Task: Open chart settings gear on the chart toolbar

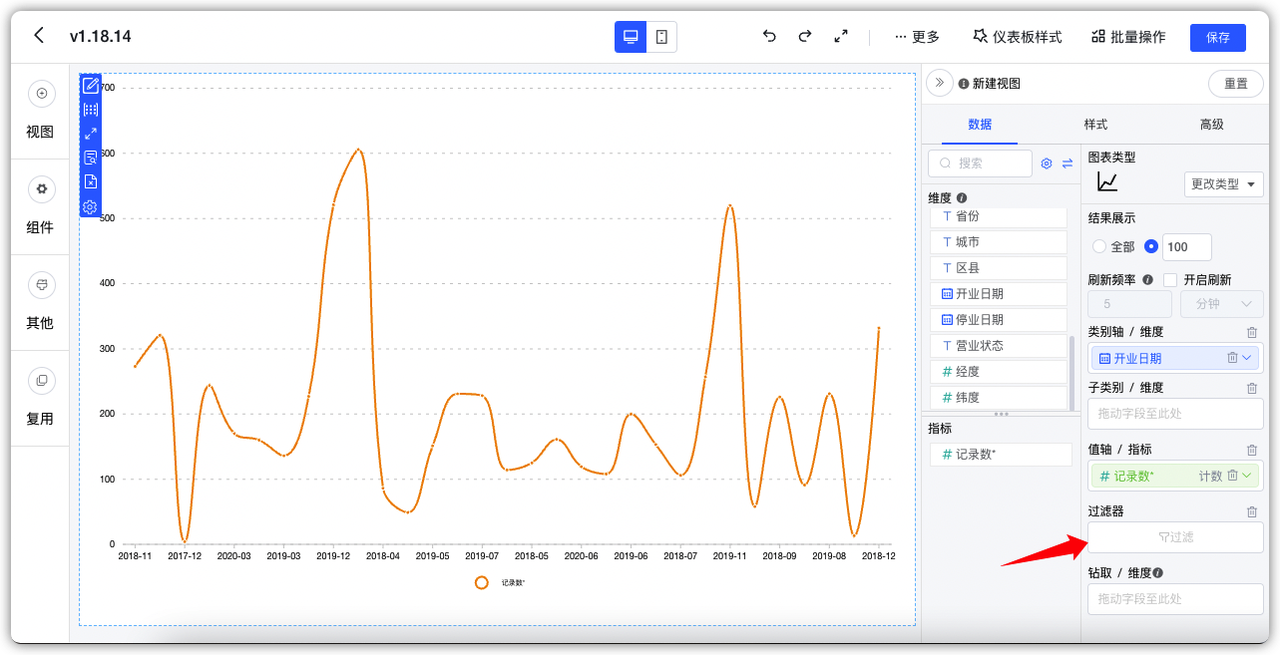Action: [x=91, y=207]
